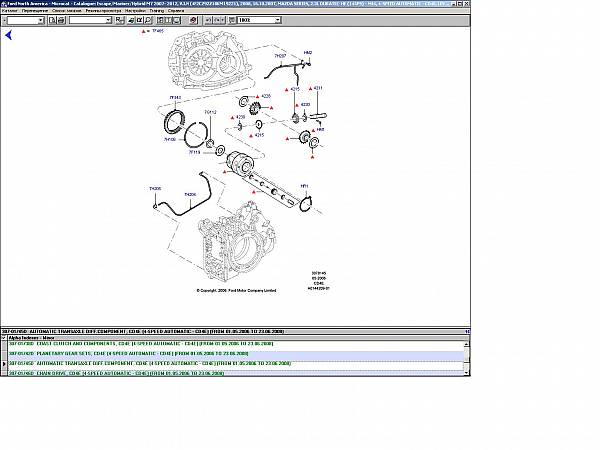This screenshot has width=600, height=450.
Task: Click the index list scroll up arrow
Action: 466,344
